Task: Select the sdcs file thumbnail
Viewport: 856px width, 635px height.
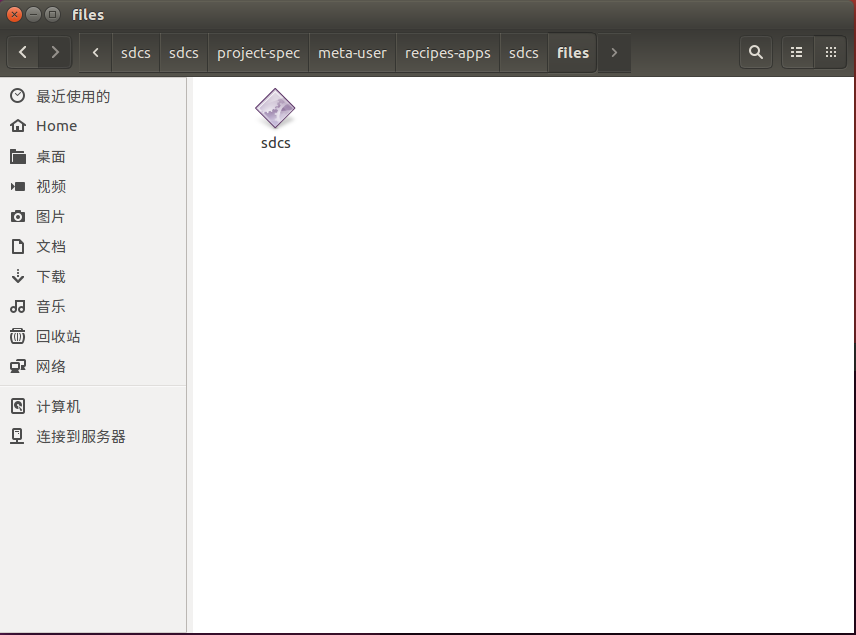Action: click(x=275, y=110)
